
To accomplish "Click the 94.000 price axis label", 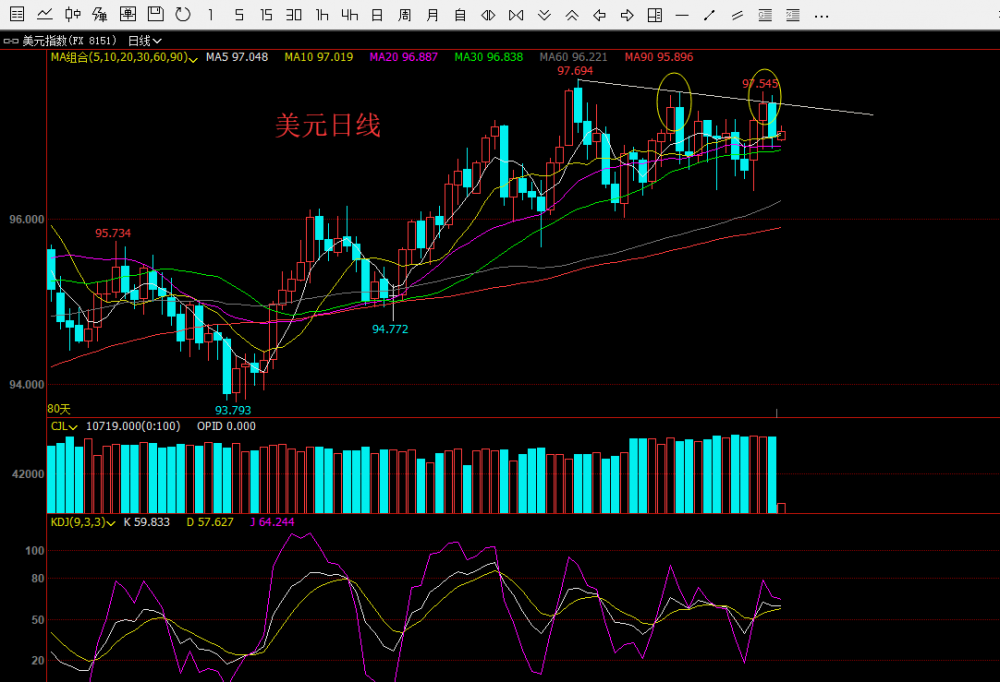I will 27,385.
